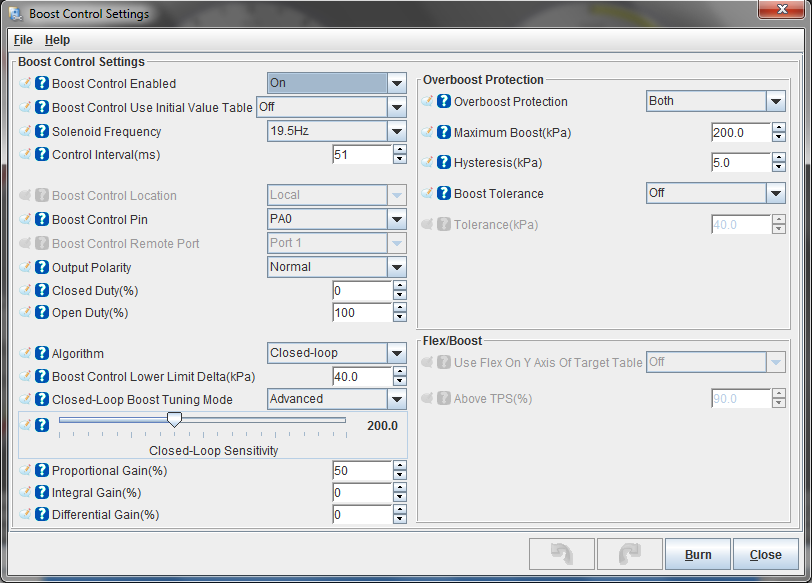Click help icon beside Hysteresis(kPa)
Screen dimensions: 812x583
click(x=444, y=162)
